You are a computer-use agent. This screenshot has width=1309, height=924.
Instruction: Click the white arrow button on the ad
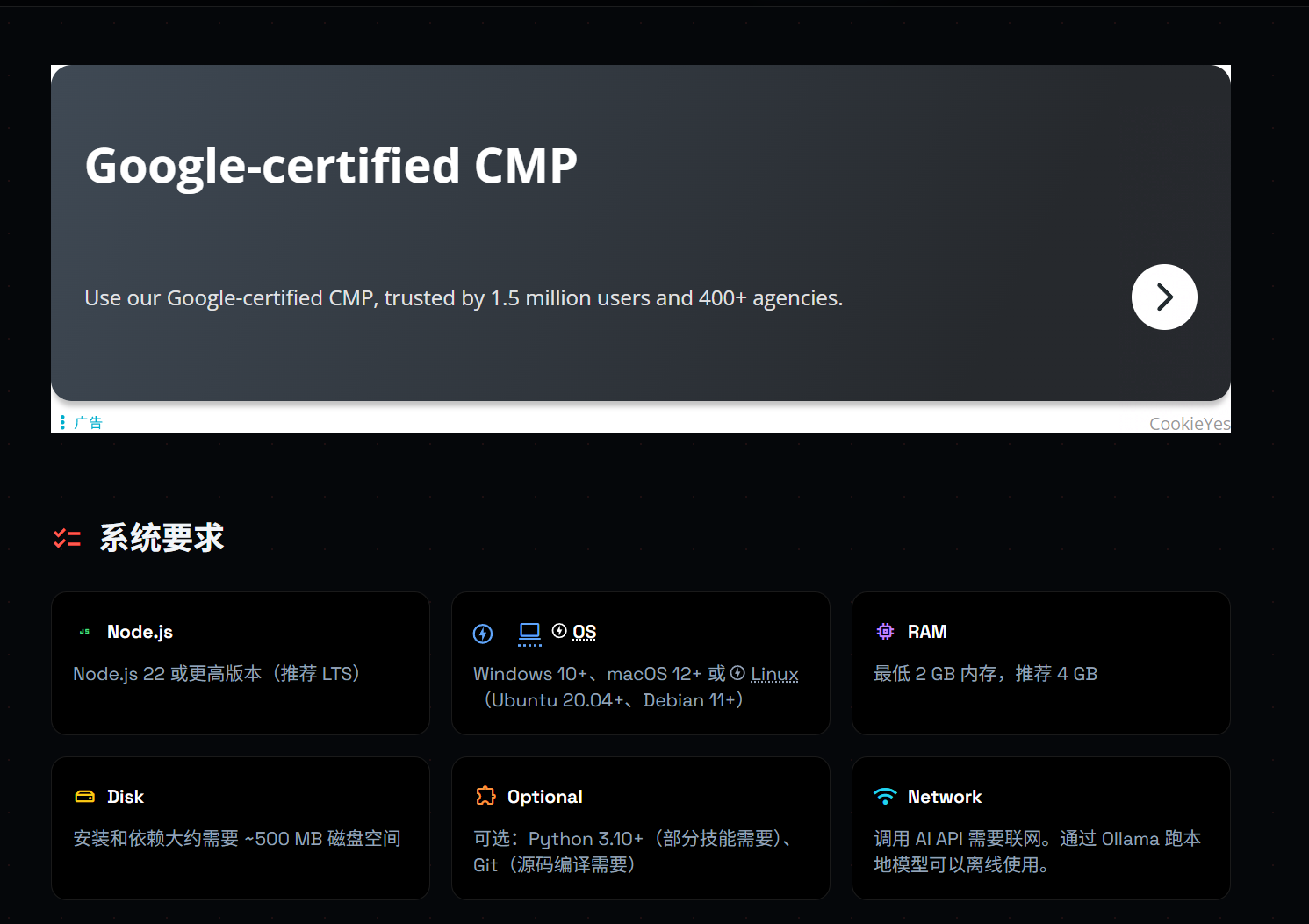coord(1164,297)
